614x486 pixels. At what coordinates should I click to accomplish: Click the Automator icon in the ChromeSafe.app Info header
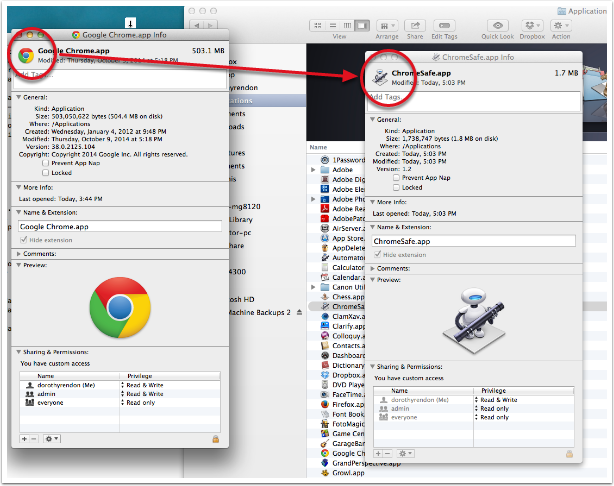coord(379,76)
